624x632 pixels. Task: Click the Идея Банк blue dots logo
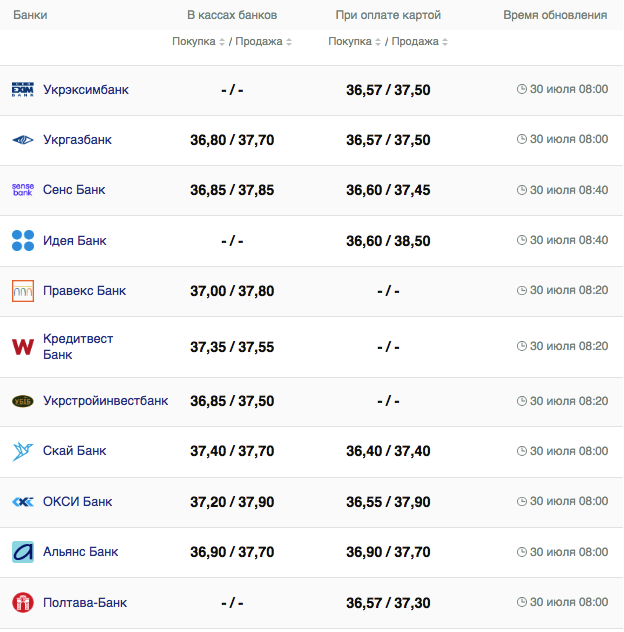pos(23,241)
